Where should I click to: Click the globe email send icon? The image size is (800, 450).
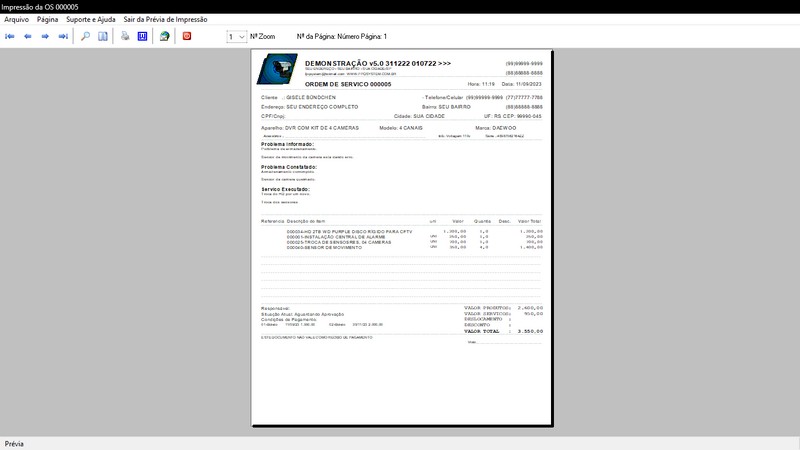[164, 36]
